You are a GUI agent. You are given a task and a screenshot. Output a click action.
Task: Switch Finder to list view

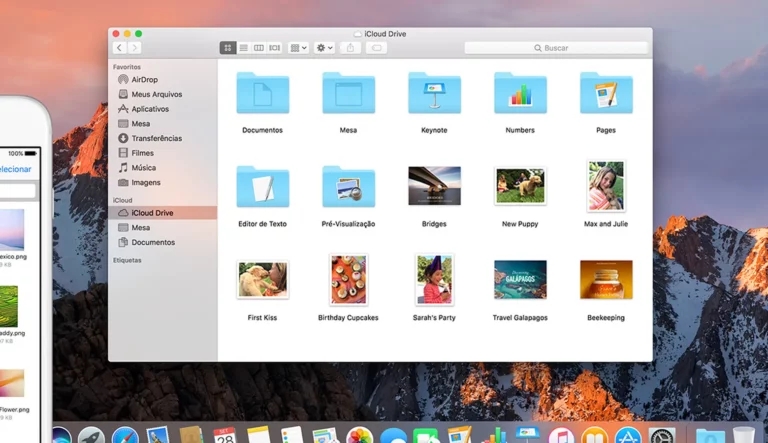243,48
